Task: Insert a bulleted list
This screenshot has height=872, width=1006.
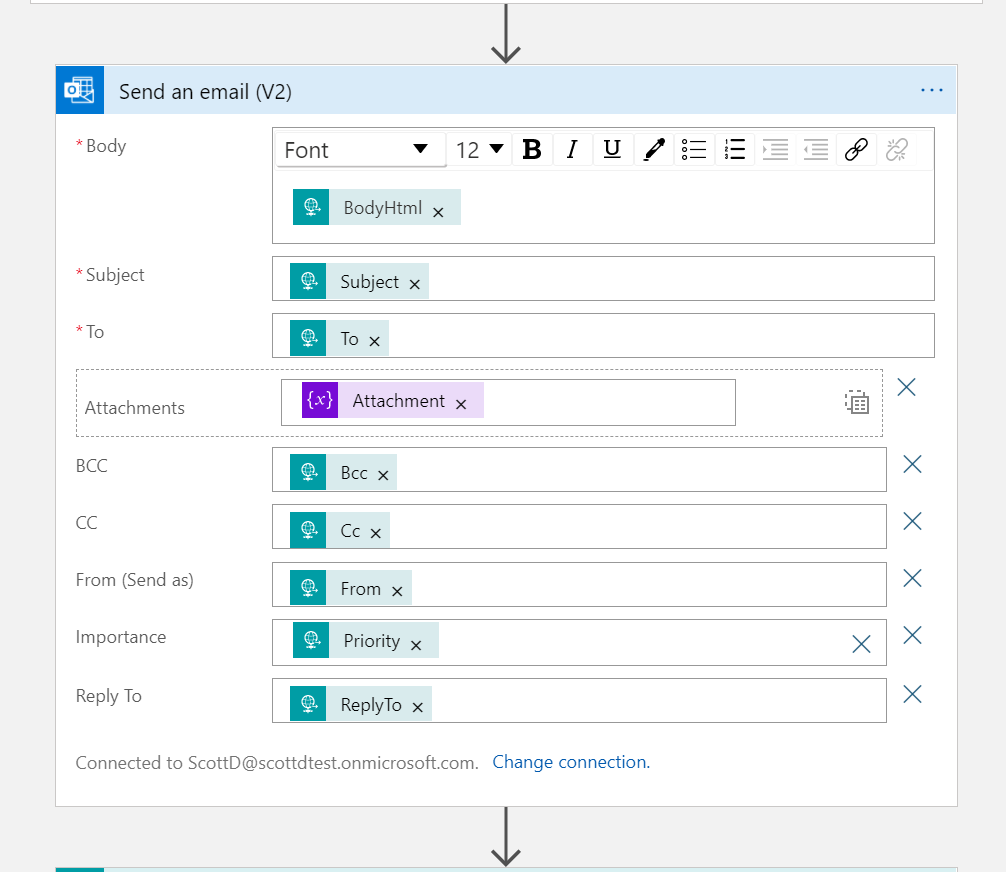Action: click(x=694, y=150)
